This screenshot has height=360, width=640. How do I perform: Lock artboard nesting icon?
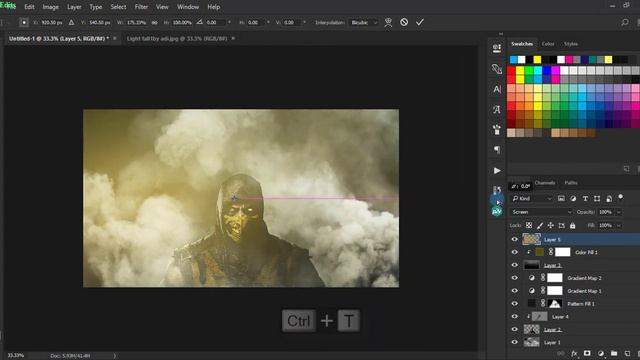[562, 225]
